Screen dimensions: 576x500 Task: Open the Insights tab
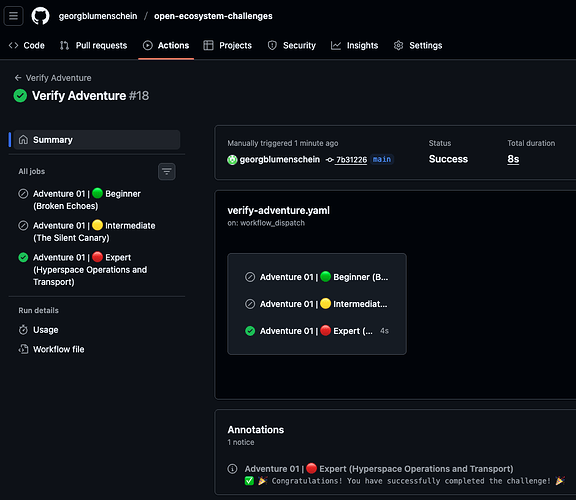pyautogui.click(x=354, y=46)
